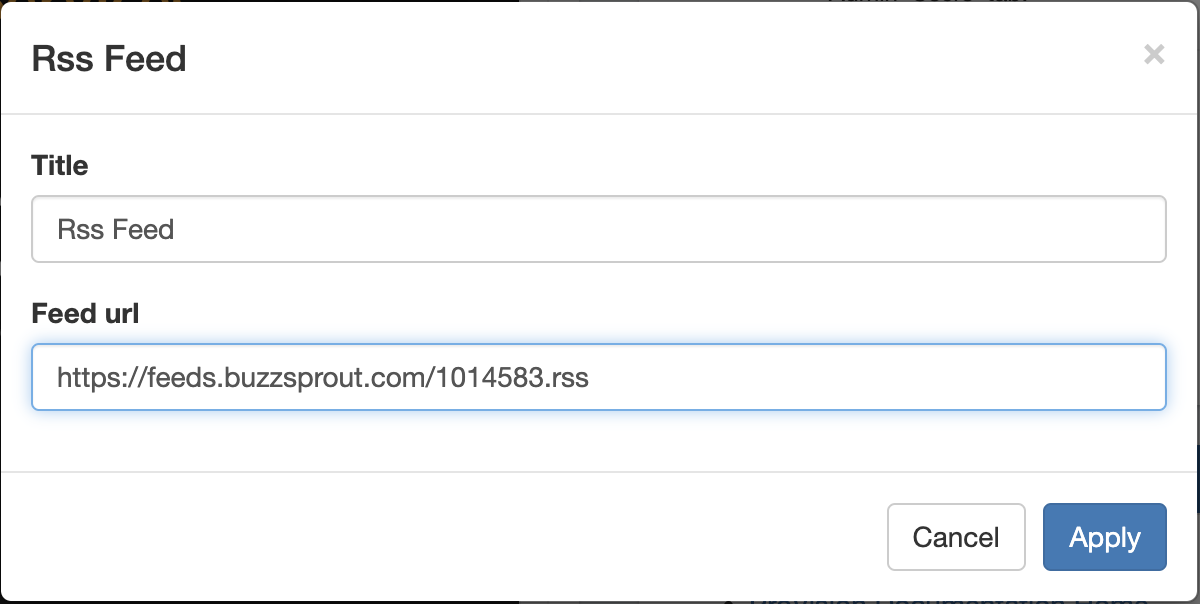Select the Title text box
Image resolution: width=1200 pixels, height=604 pixels.
(x=598, y=229)
